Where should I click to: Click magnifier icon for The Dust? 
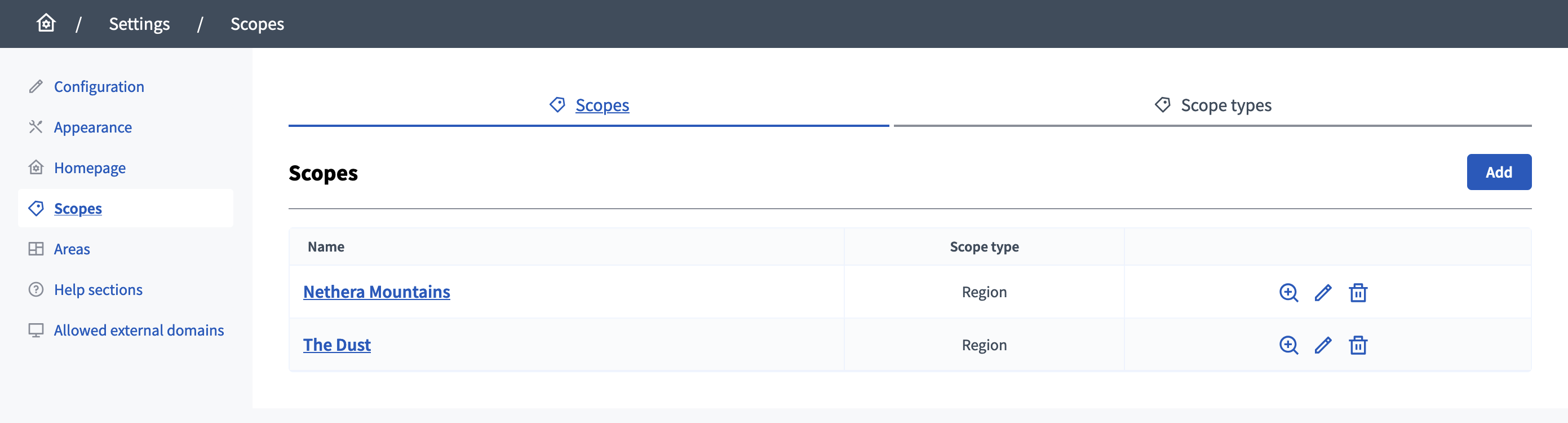(x=1288, y=345)
